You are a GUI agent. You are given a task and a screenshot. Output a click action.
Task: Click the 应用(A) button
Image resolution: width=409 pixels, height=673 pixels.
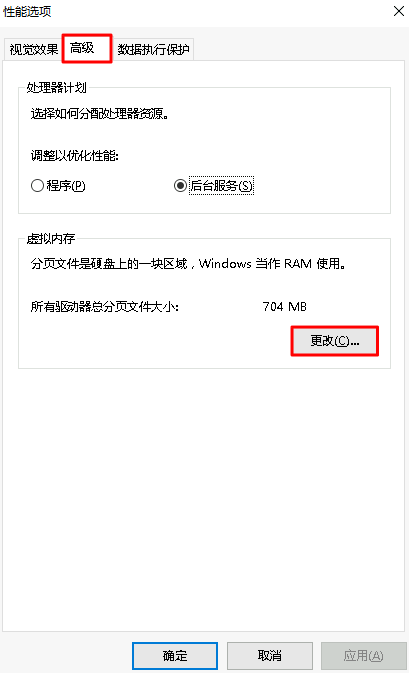364,655
